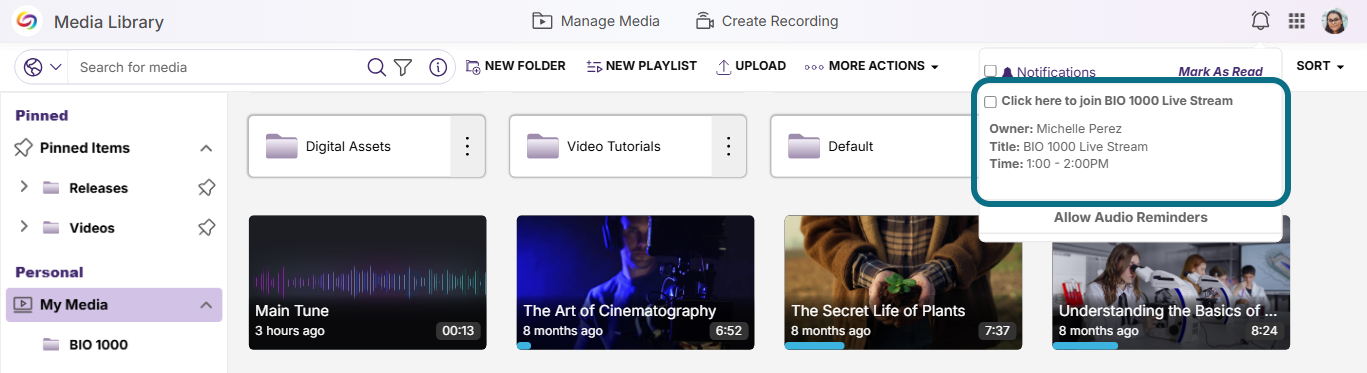Create a New Folder
Screen dimensions: 1367x373
pyautogui.click(x=516, y=66)
